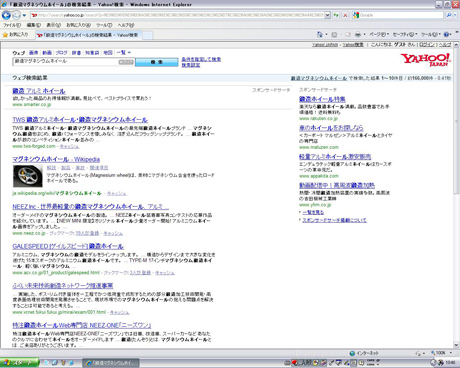This screenshot has height=368, width=460.
Task: Click the ログイン link at page top
Action: 427,45
